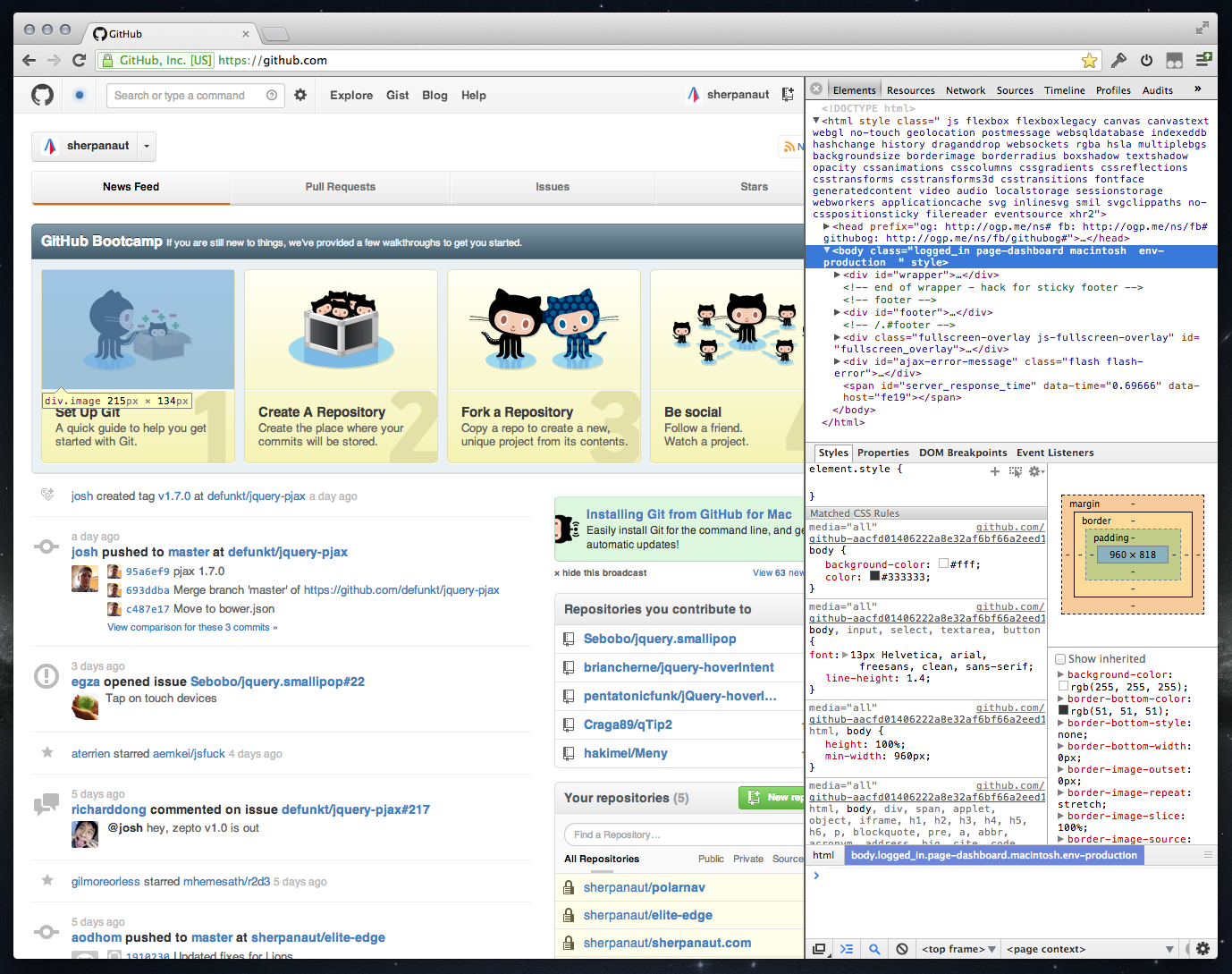
Task: Open the Timeline panel
Action: pos(1065,90)
